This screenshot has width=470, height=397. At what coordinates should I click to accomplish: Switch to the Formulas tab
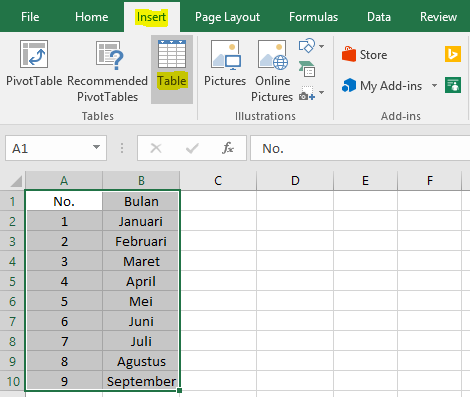tap(313, 17)
